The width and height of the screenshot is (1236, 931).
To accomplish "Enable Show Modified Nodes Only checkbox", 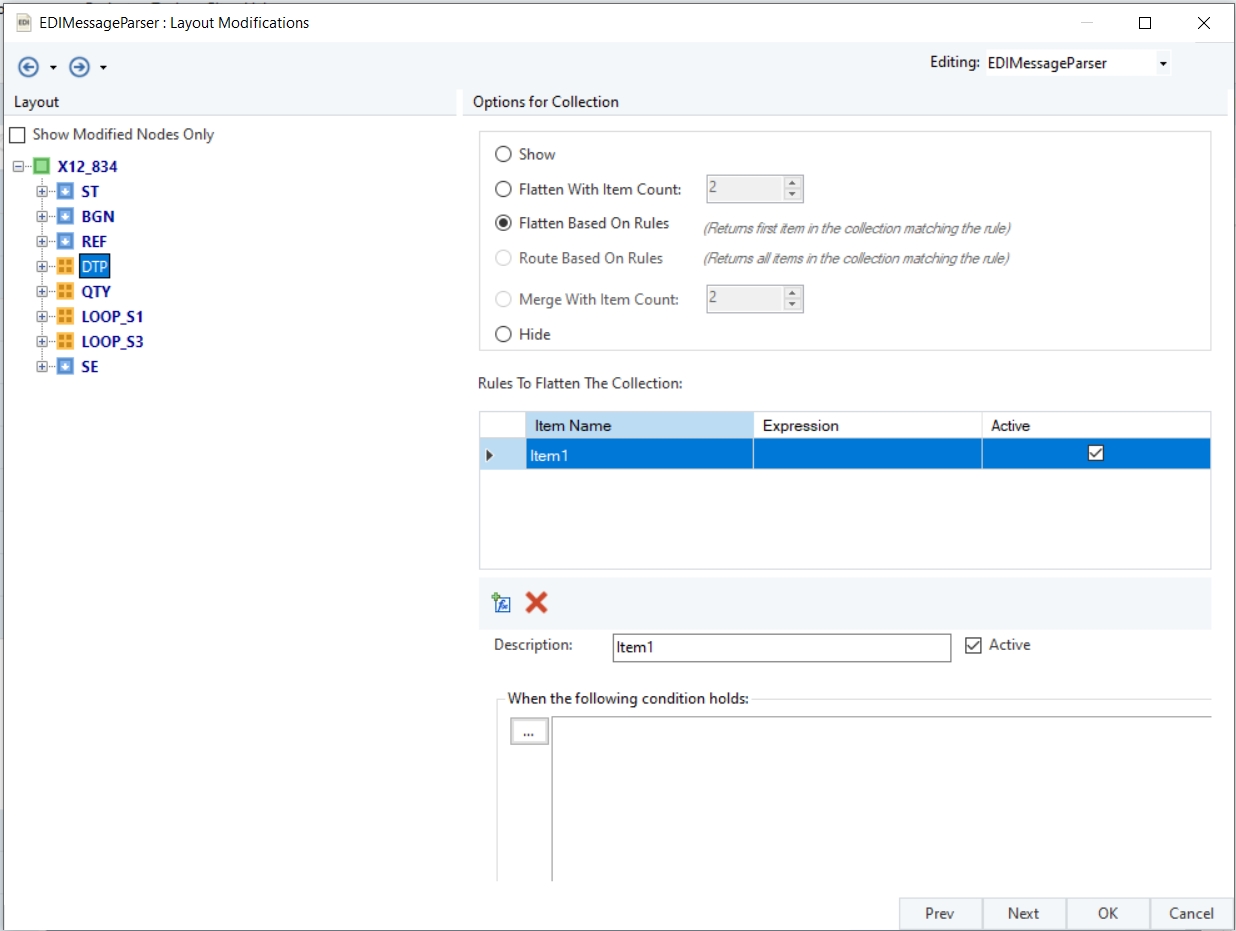I will [x=17, y=135].
